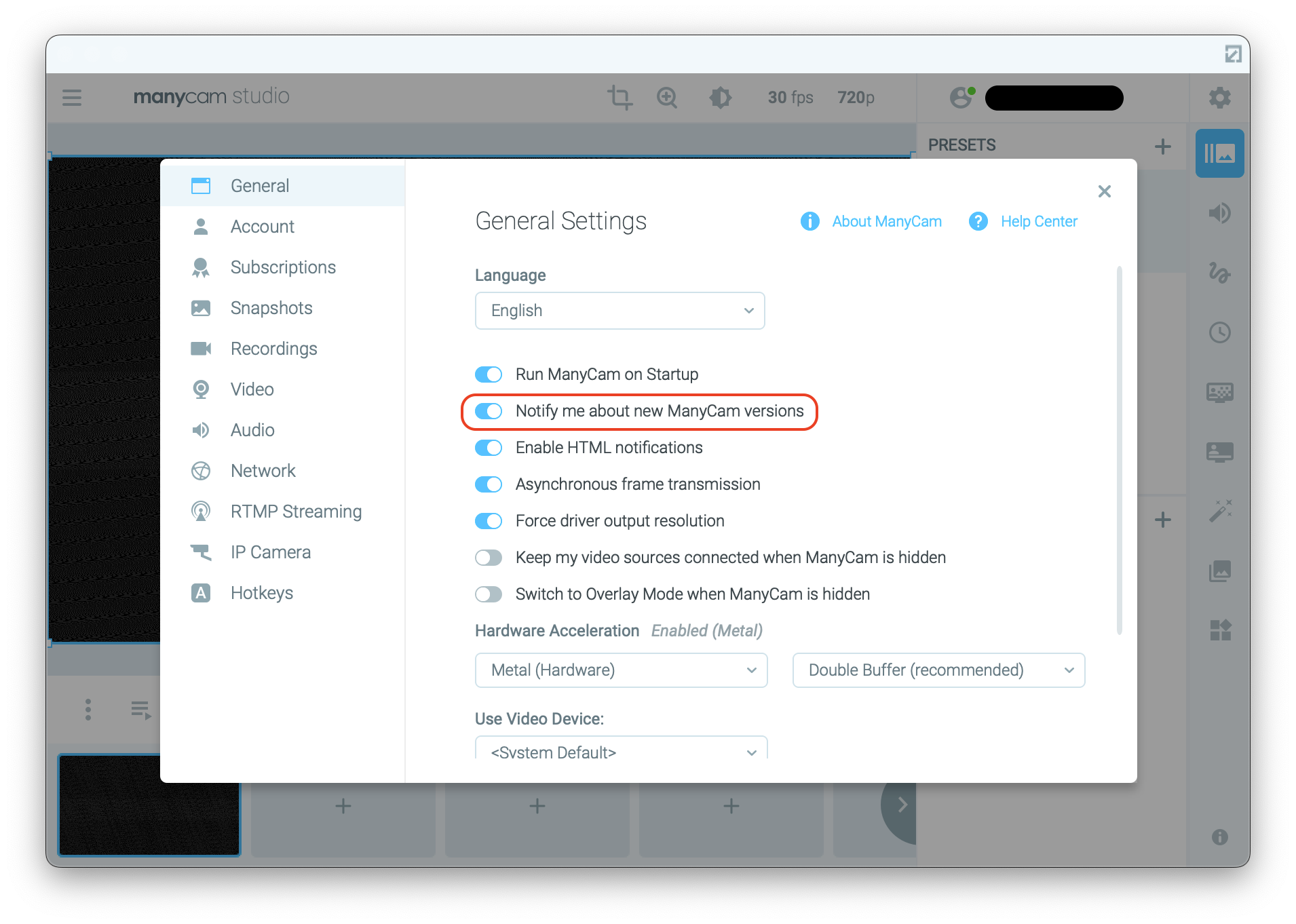Open the System Default video device dropdown

click(x=622, y=748)
